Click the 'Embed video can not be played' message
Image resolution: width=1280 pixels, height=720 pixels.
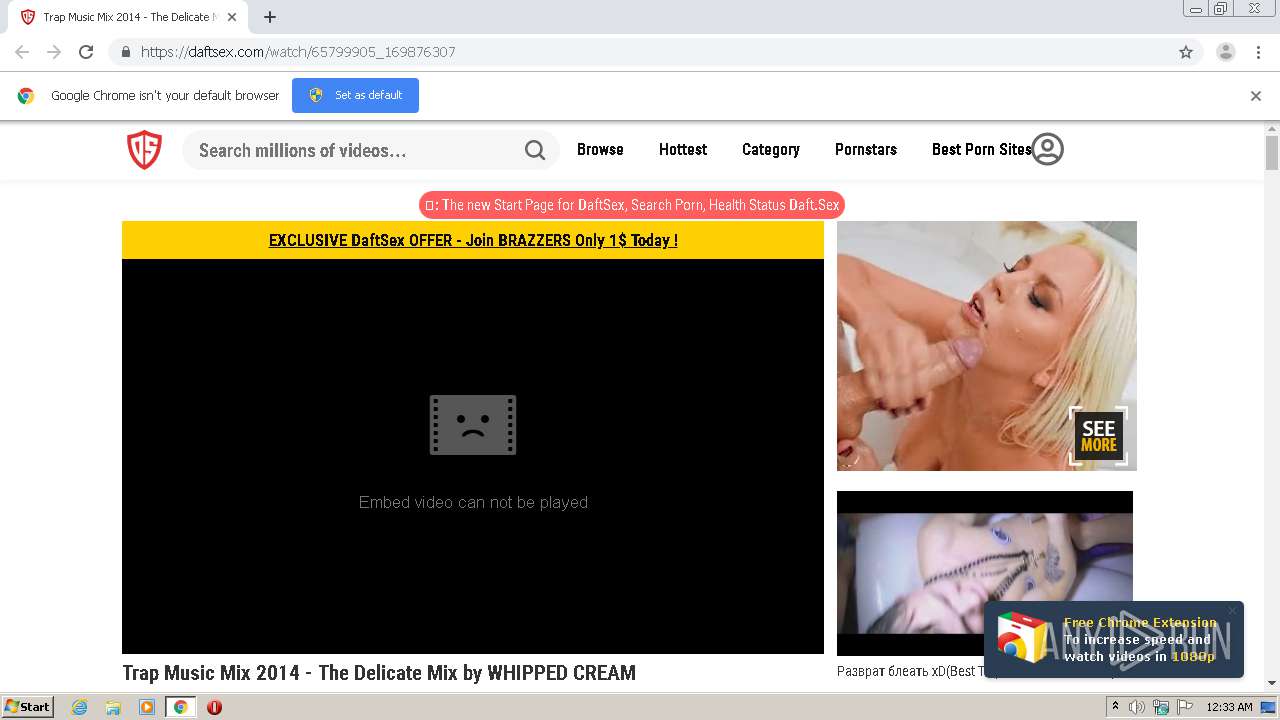tap(473, 502)
